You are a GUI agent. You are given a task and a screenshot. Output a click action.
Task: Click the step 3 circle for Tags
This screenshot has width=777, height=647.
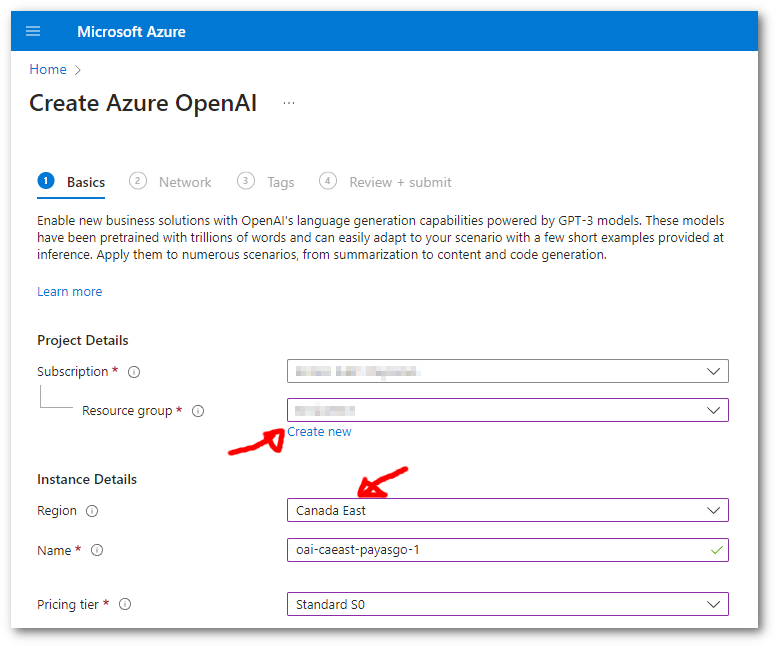click(x=245, y=181)
